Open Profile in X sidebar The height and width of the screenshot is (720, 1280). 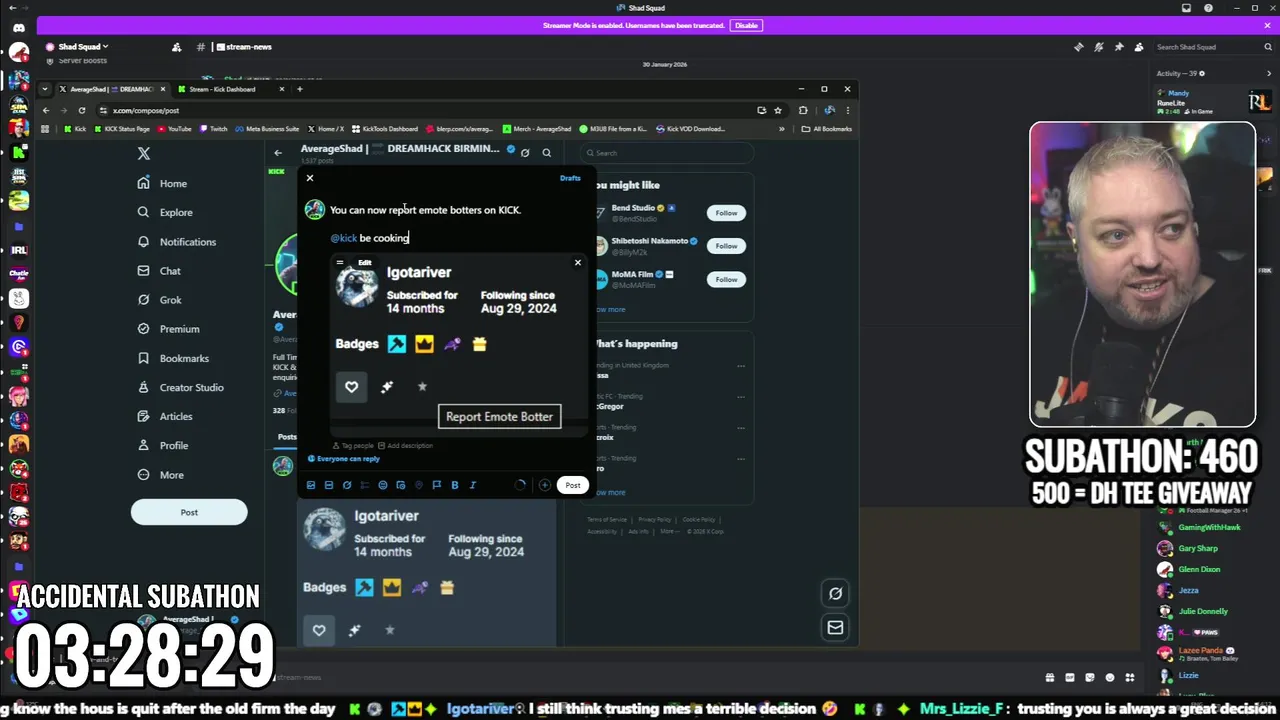tap(163, 445)
